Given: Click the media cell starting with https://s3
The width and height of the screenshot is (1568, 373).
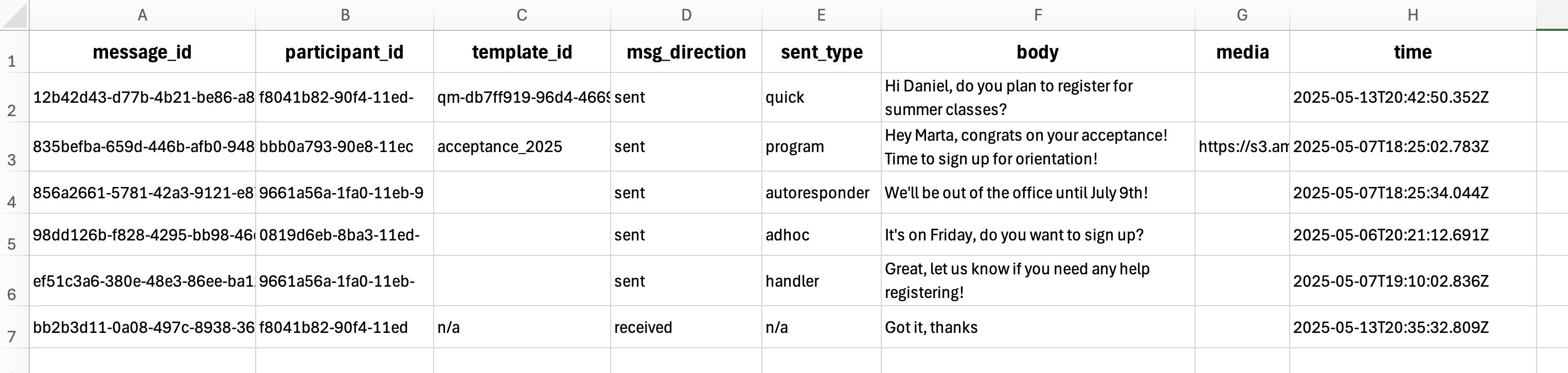Looking at the screenshot, I should 1242,147.
